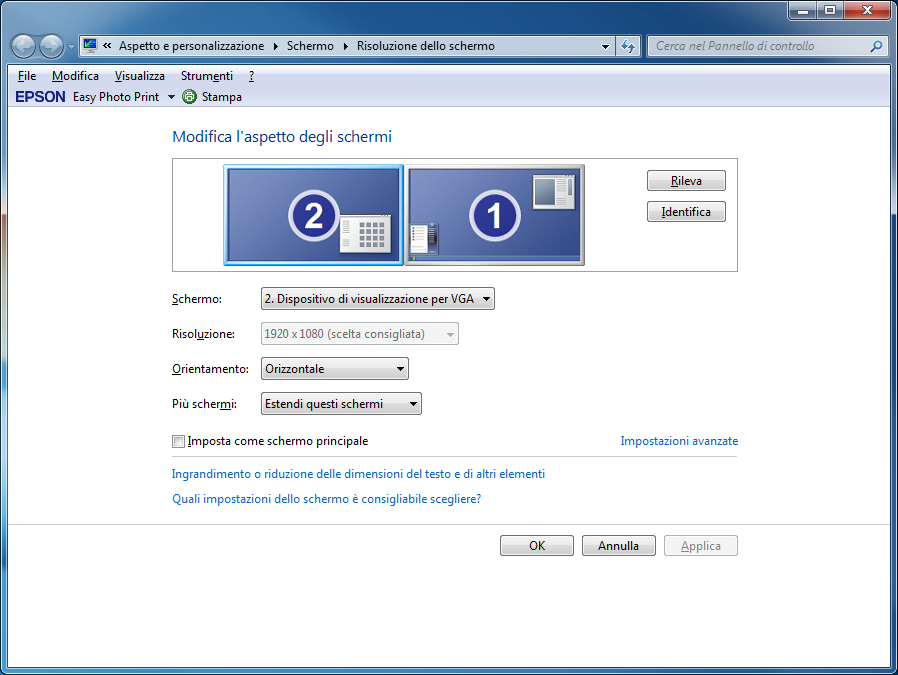This screenshot has height=675, width=898.
Task: Click the Forward navigation arrow button
Action: click(x=51, y=46)
